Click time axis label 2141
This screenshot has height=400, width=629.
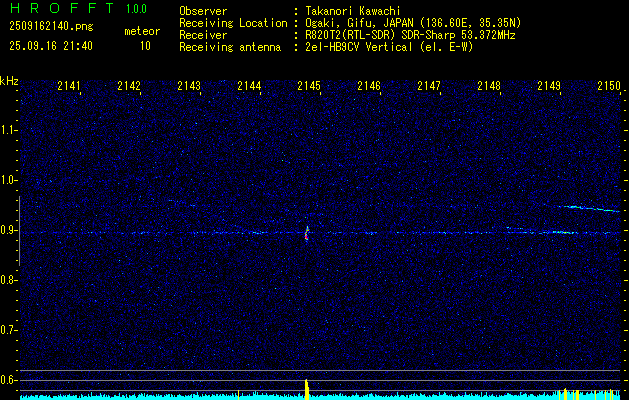tap(69, 85)
